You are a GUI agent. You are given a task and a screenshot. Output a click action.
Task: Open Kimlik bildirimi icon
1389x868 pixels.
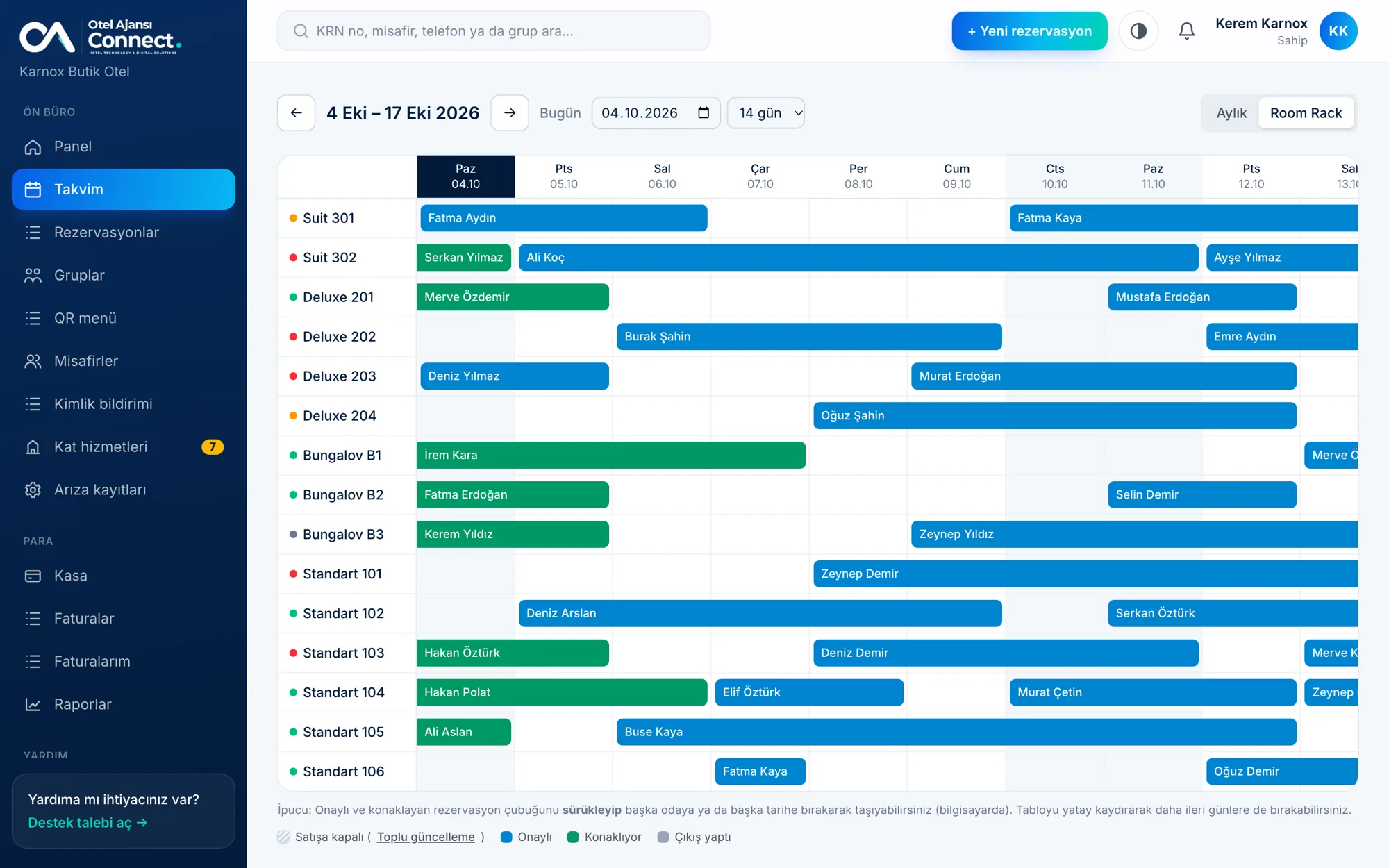(x=33, y=404)
